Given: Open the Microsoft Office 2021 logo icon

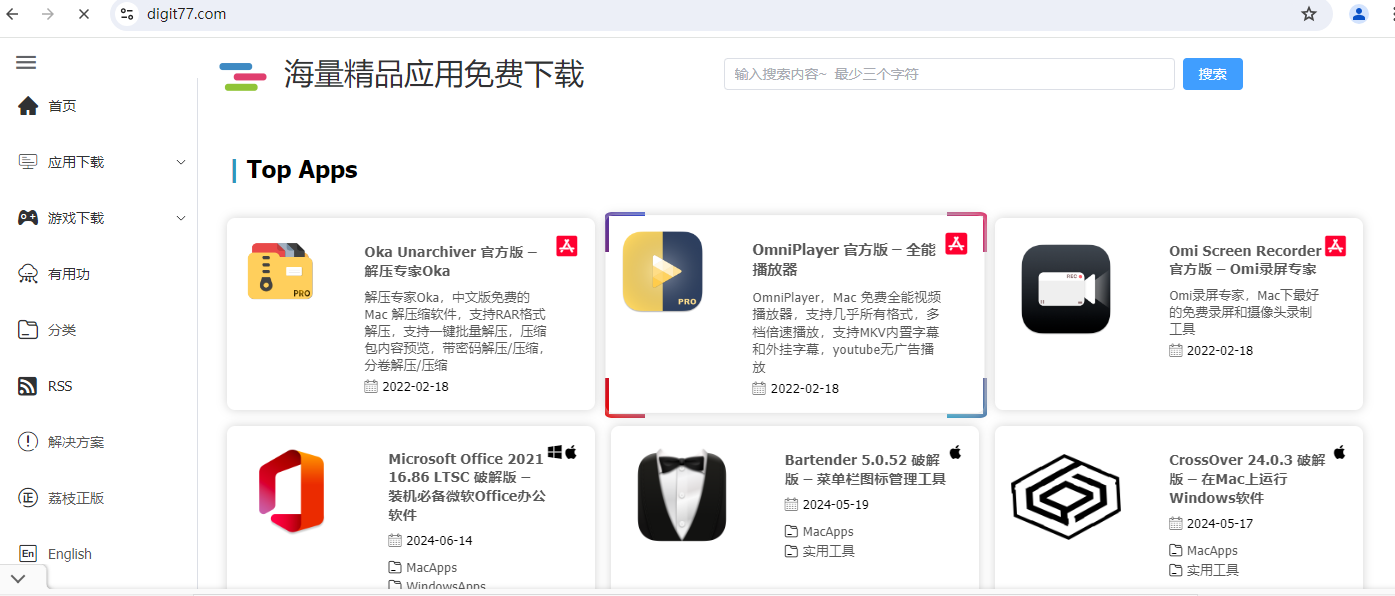Looking at the screenshot, I should point(291,491).
